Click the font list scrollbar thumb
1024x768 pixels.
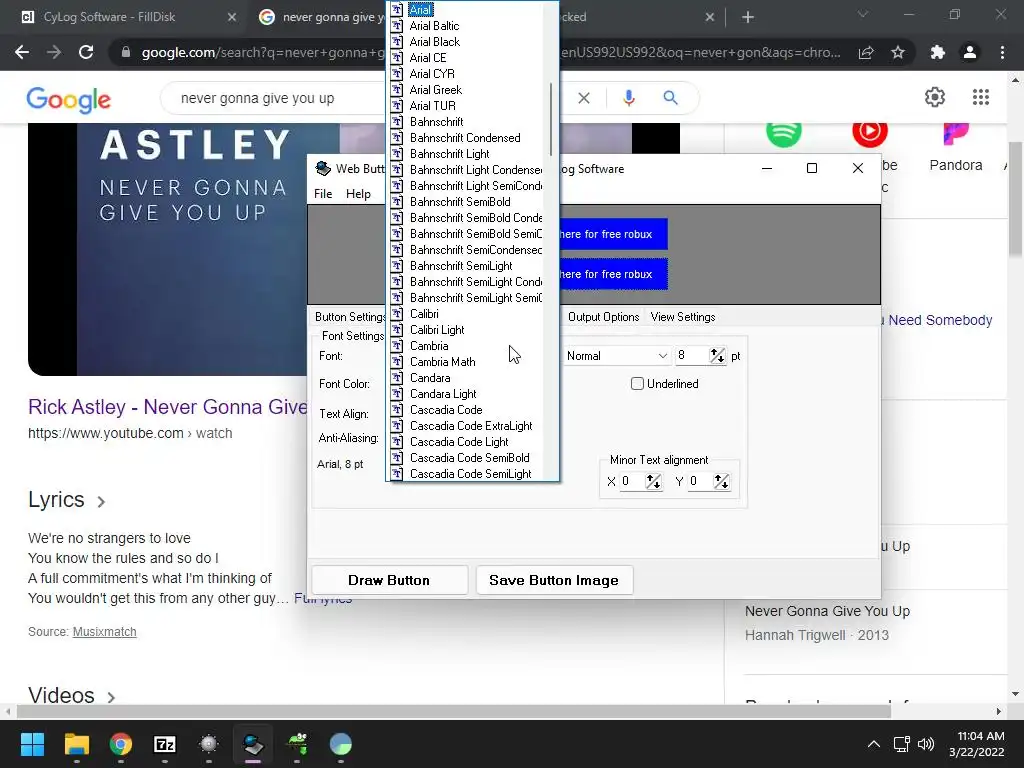(x=551, y=120)
